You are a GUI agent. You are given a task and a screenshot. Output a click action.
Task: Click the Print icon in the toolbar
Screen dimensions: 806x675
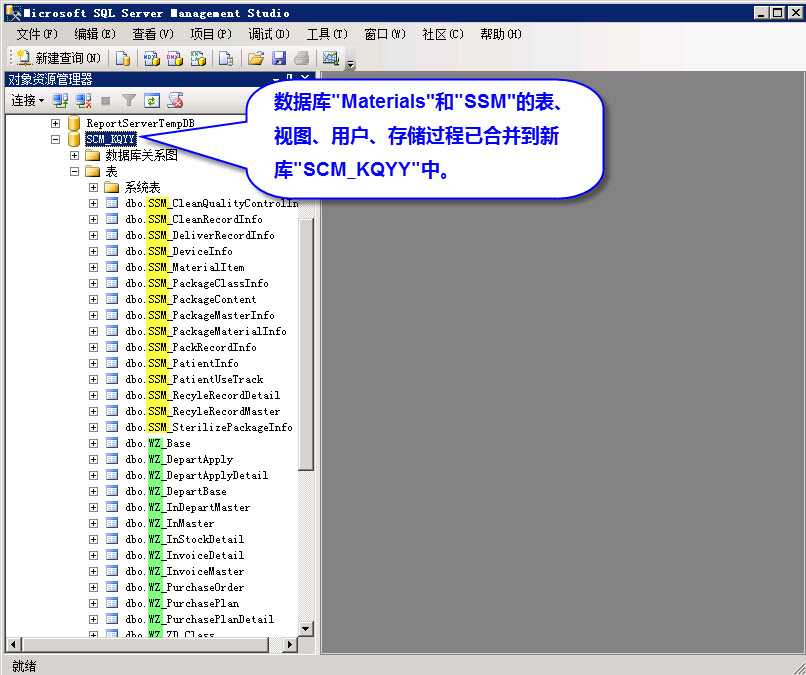(302, 58)
